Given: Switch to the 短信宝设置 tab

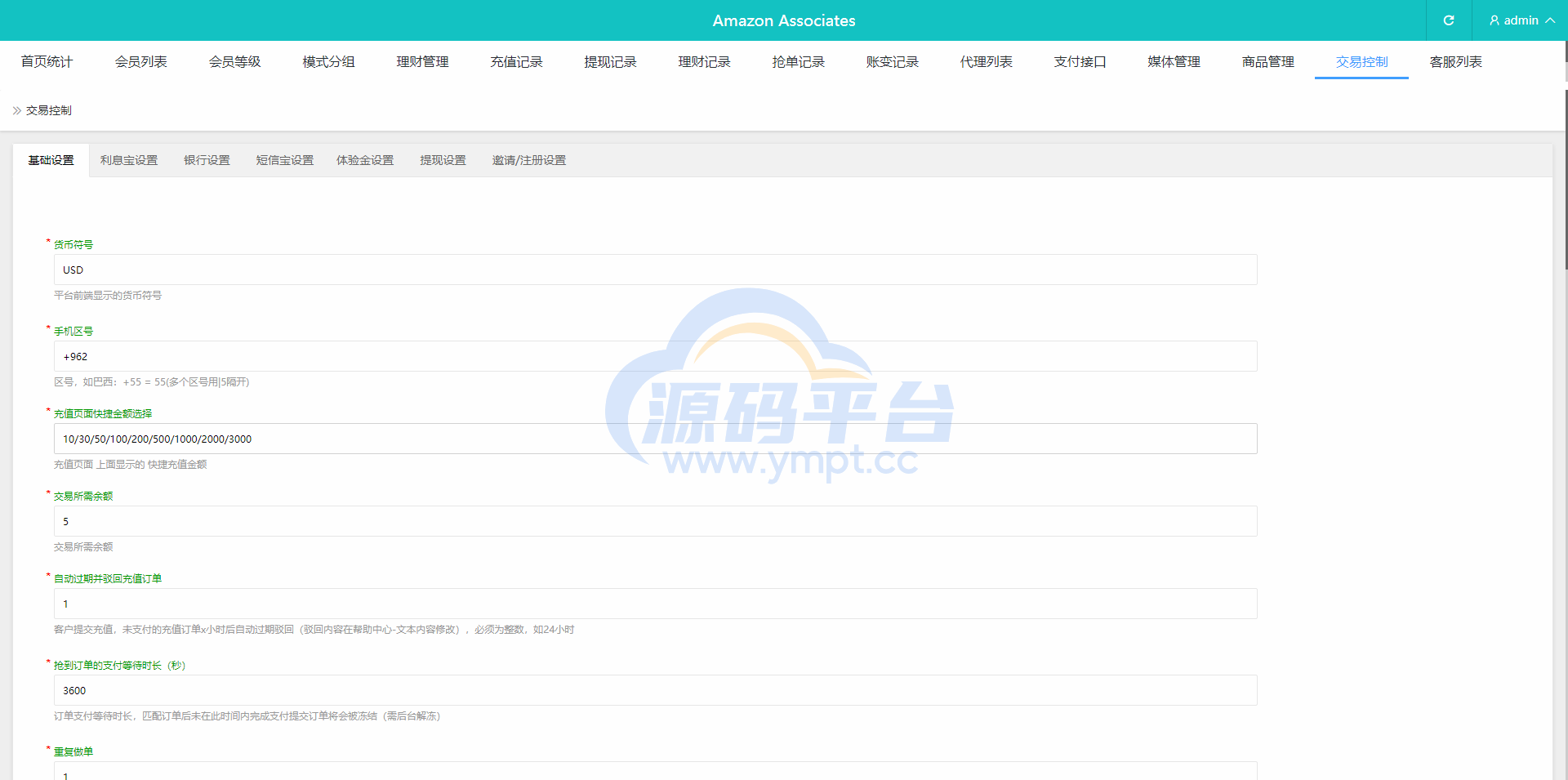Looking at the screenshot, I should tap(285, 160).
